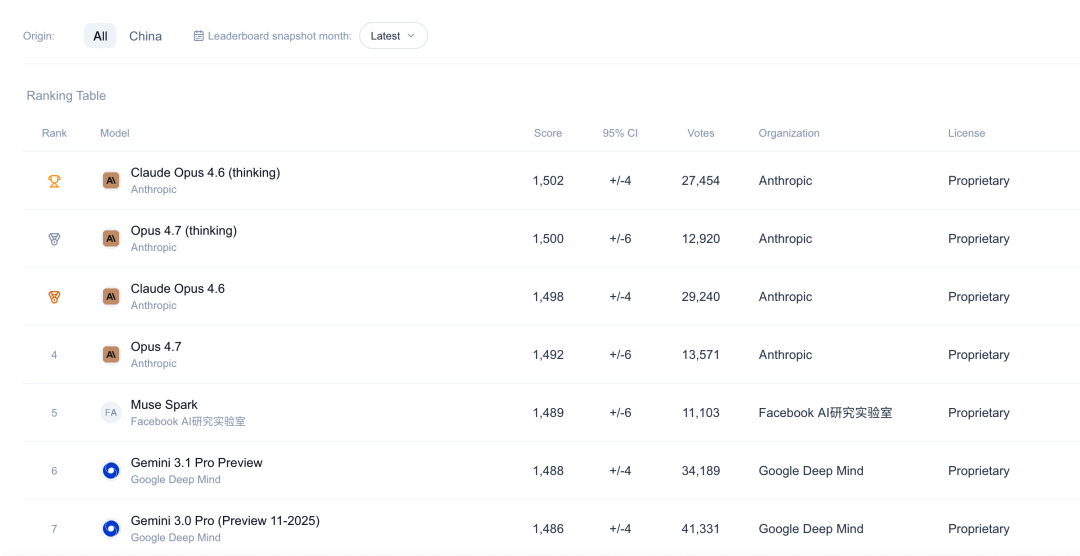Click Proprietary license in Muse Spark row

pyautogui.click(x=979, y=413)
